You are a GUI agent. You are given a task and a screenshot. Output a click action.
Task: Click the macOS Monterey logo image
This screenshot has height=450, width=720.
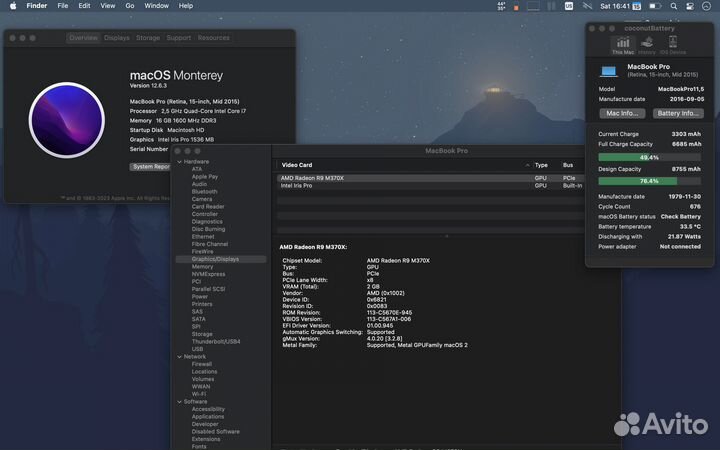pyautogui.click(x=67, y=120)
